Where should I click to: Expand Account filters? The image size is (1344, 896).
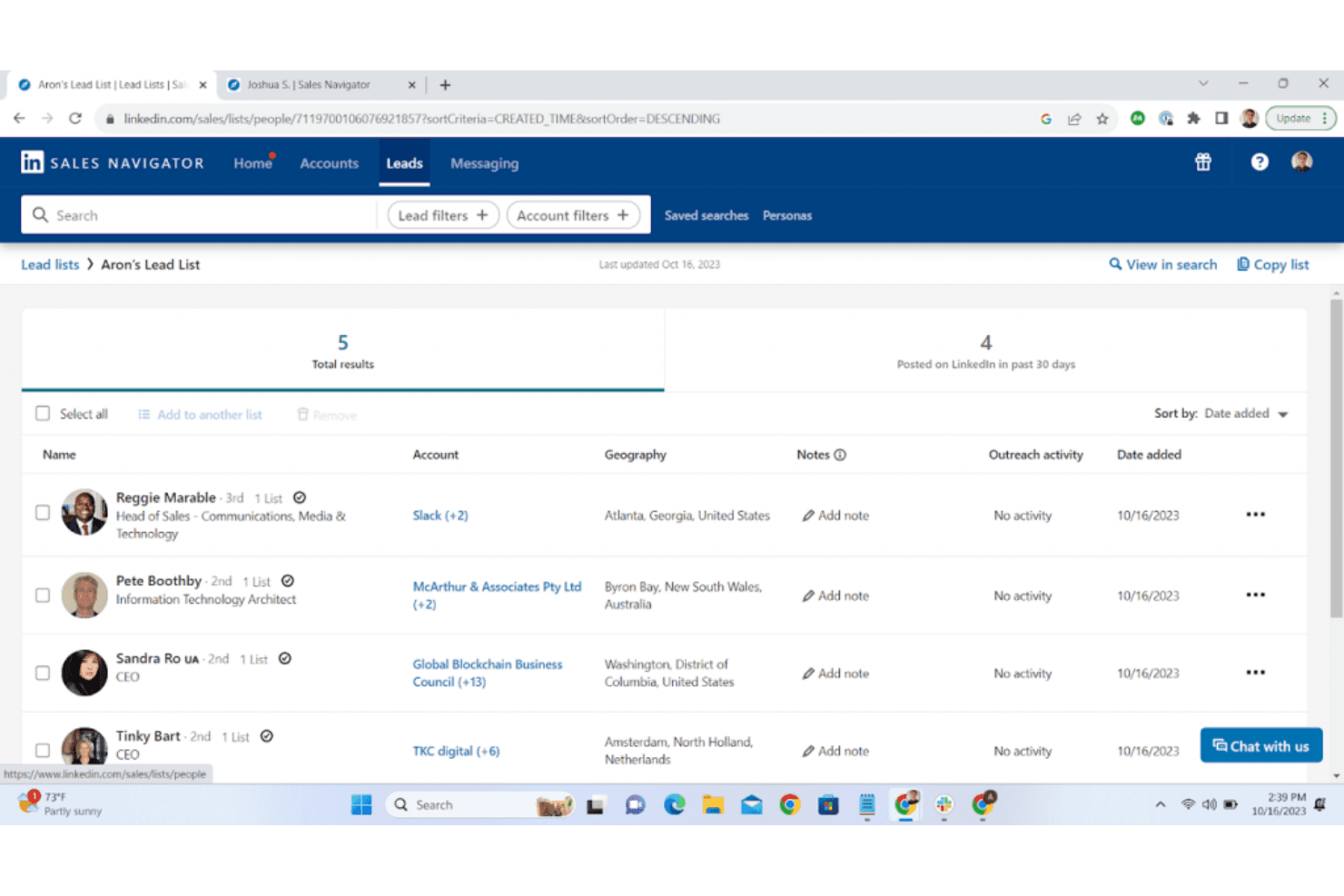[x=573, y=215]
